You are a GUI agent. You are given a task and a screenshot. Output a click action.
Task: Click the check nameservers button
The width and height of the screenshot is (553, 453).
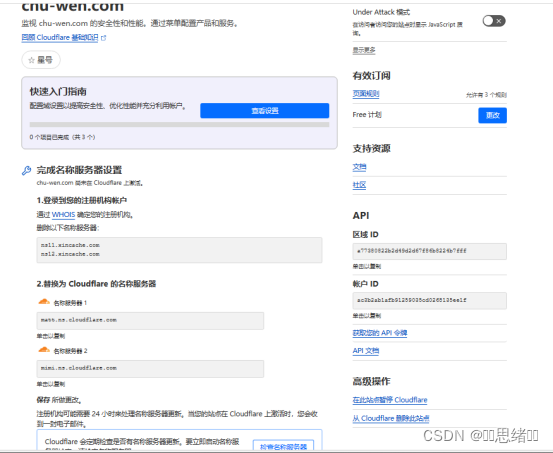pos(283,446)
